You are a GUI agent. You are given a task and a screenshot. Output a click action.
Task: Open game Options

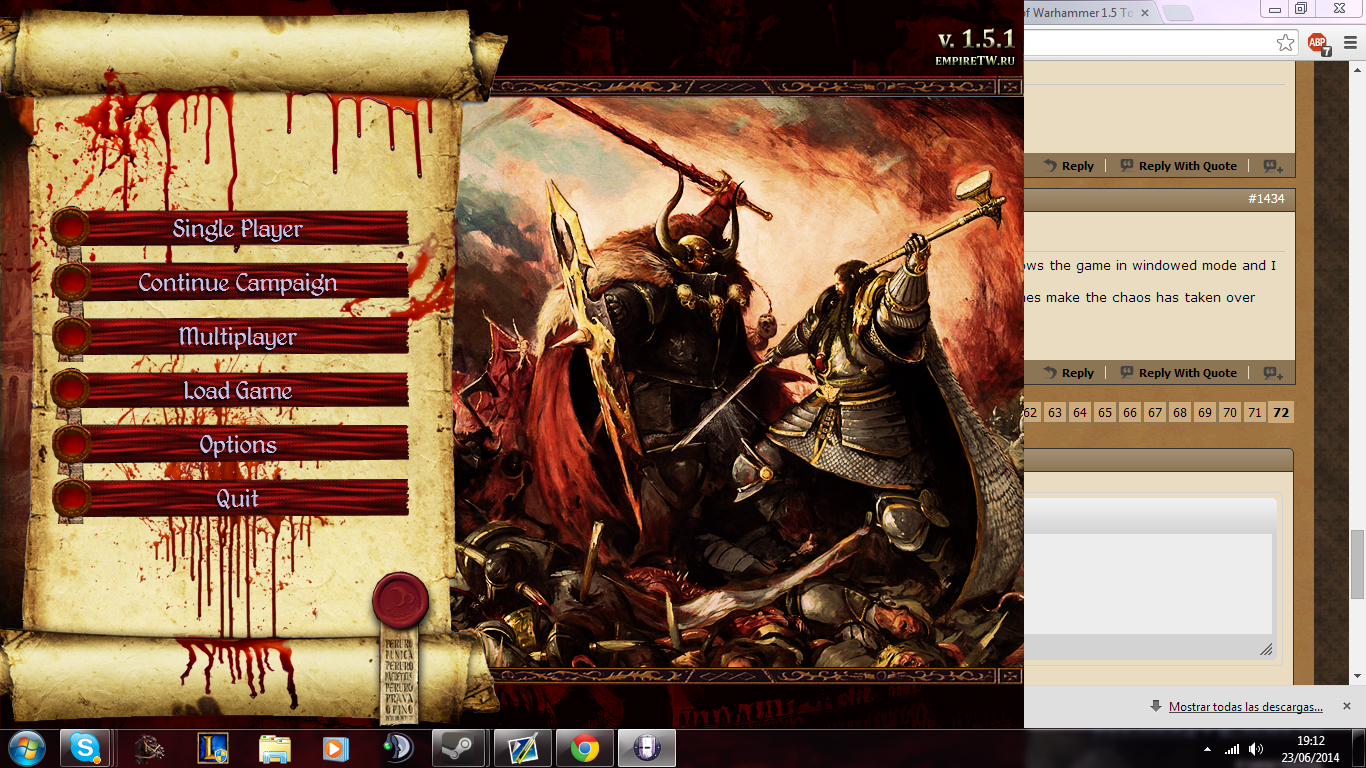coord(238,444)
